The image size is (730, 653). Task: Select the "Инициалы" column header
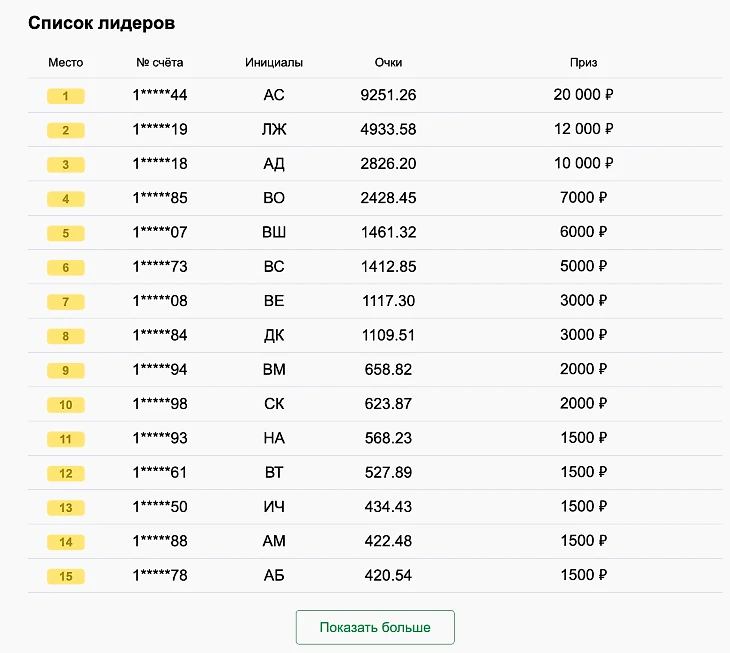click(x=274, y=63)
